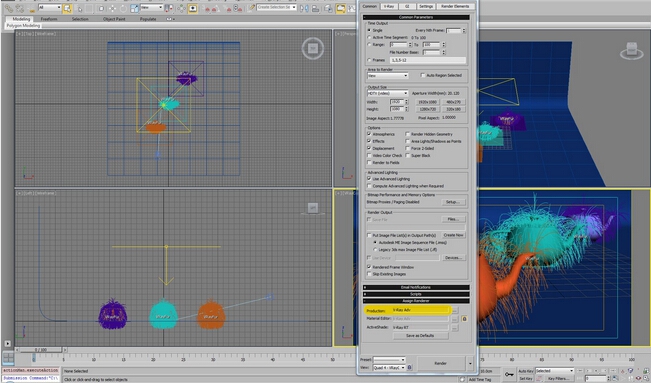Open the Create Selection Set dropdown
Screen dimensions: 651x383
point(277,7)
